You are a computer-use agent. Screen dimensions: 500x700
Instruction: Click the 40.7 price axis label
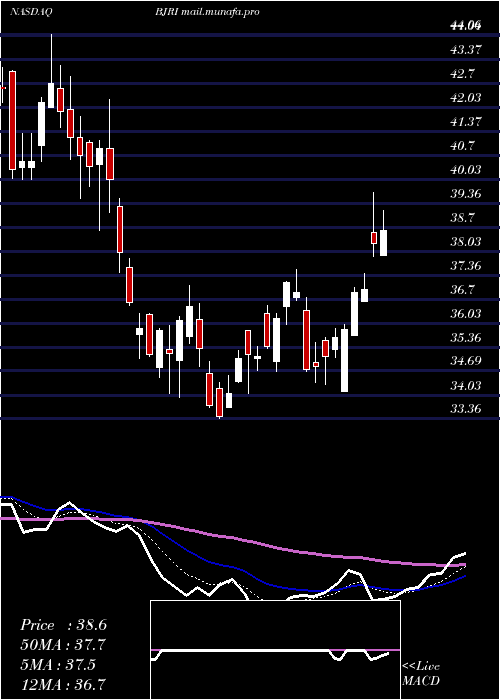(462, 146)
